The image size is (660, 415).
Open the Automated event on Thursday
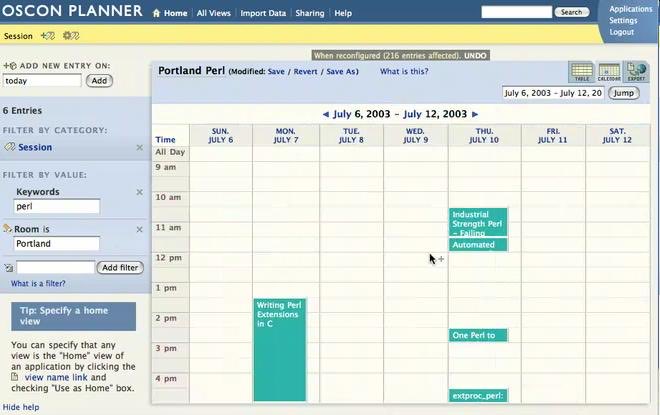click(478, 245)
